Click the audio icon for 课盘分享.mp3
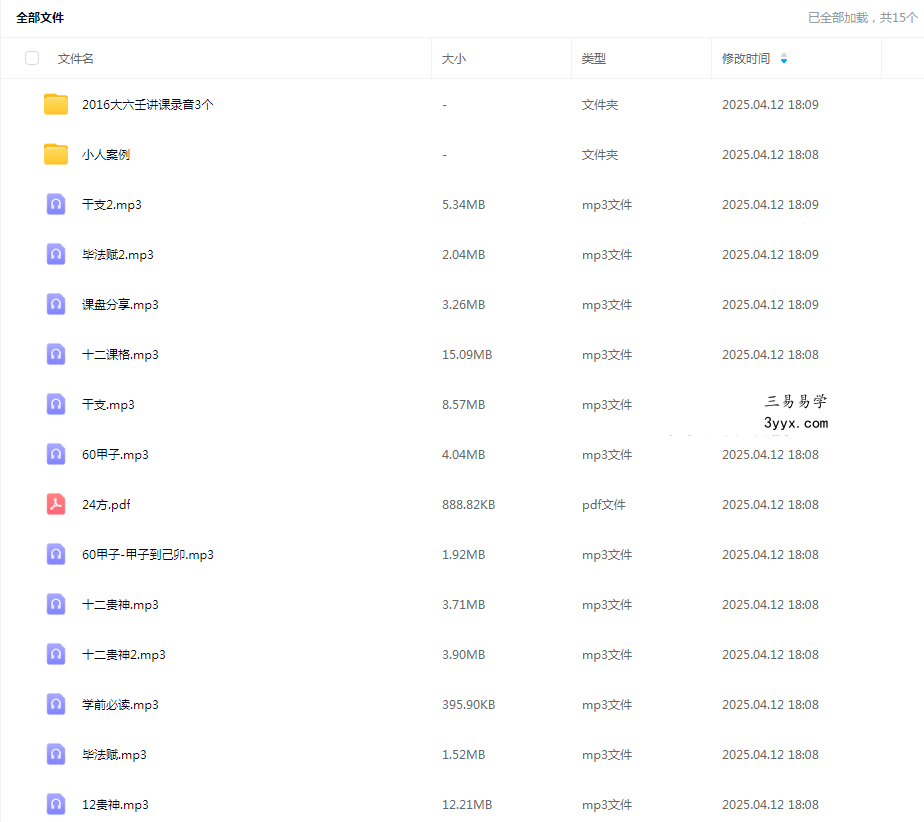 coord(56,305)
